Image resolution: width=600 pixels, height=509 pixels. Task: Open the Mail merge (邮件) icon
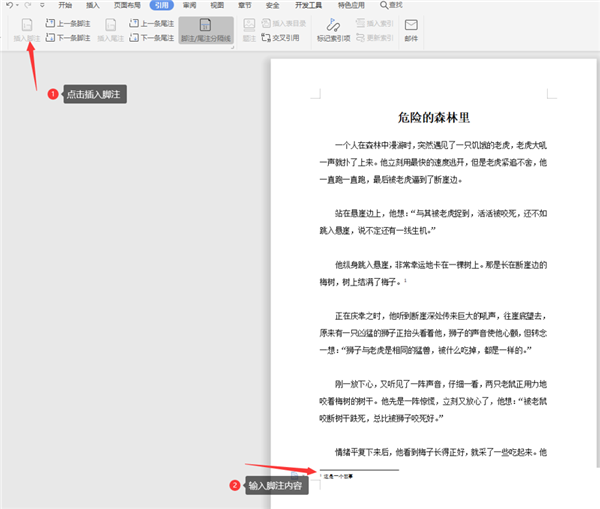click(x=412, y=28)
